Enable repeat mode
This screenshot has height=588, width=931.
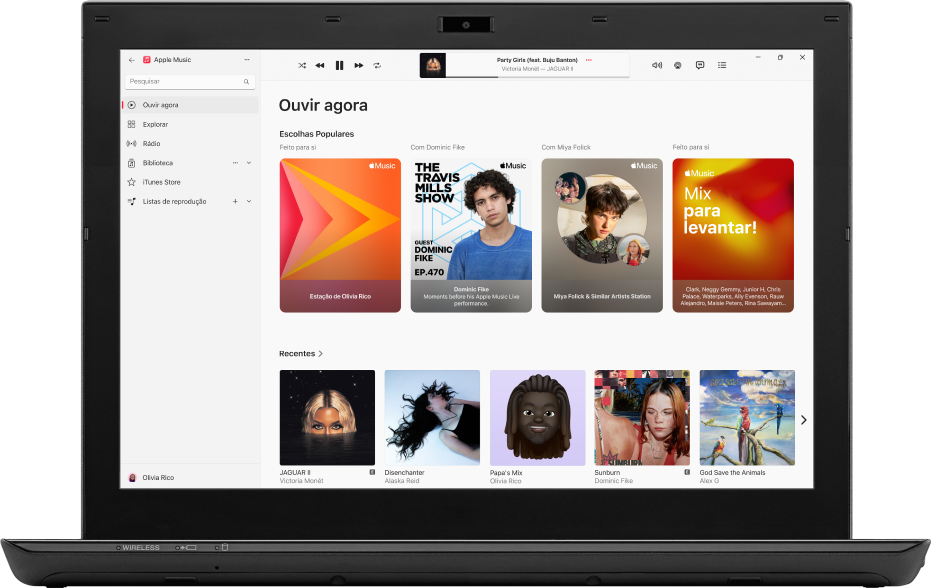click(x=377, y=65)
